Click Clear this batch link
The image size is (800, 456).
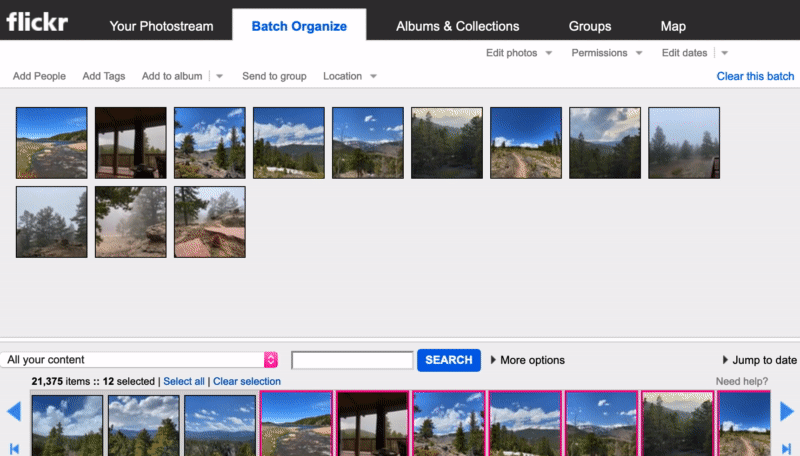(755, 76)
